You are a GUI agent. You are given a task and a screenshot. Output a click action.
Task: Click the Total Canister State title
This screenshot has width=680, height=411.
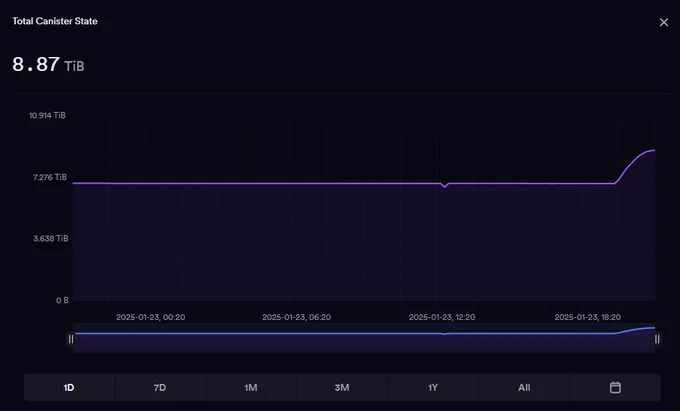[x=55, y=21]
